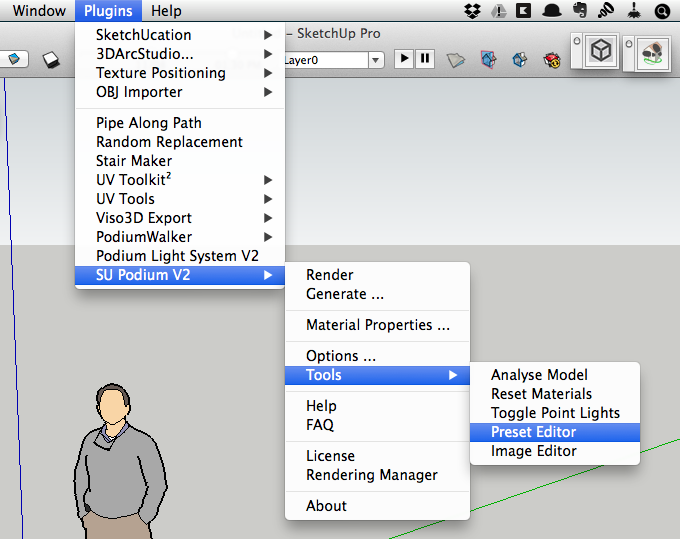Open the Preset Editor
Screen dimensions: 680x539
555,432
